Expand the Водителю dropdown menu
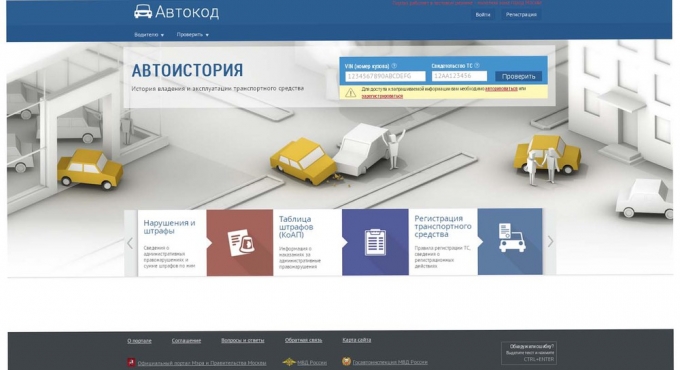 149,35
